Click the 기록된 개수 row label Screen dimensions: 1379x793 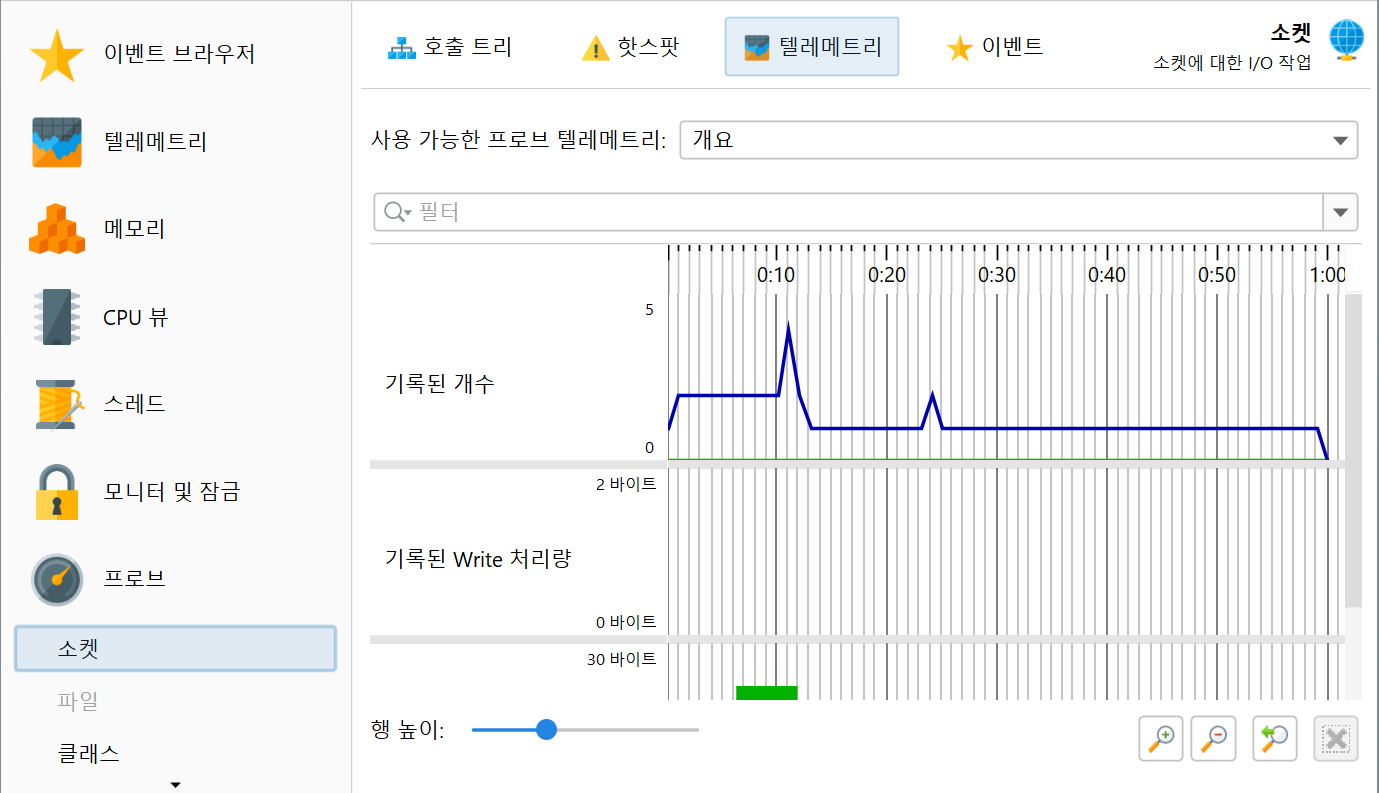tap(440, 383)
